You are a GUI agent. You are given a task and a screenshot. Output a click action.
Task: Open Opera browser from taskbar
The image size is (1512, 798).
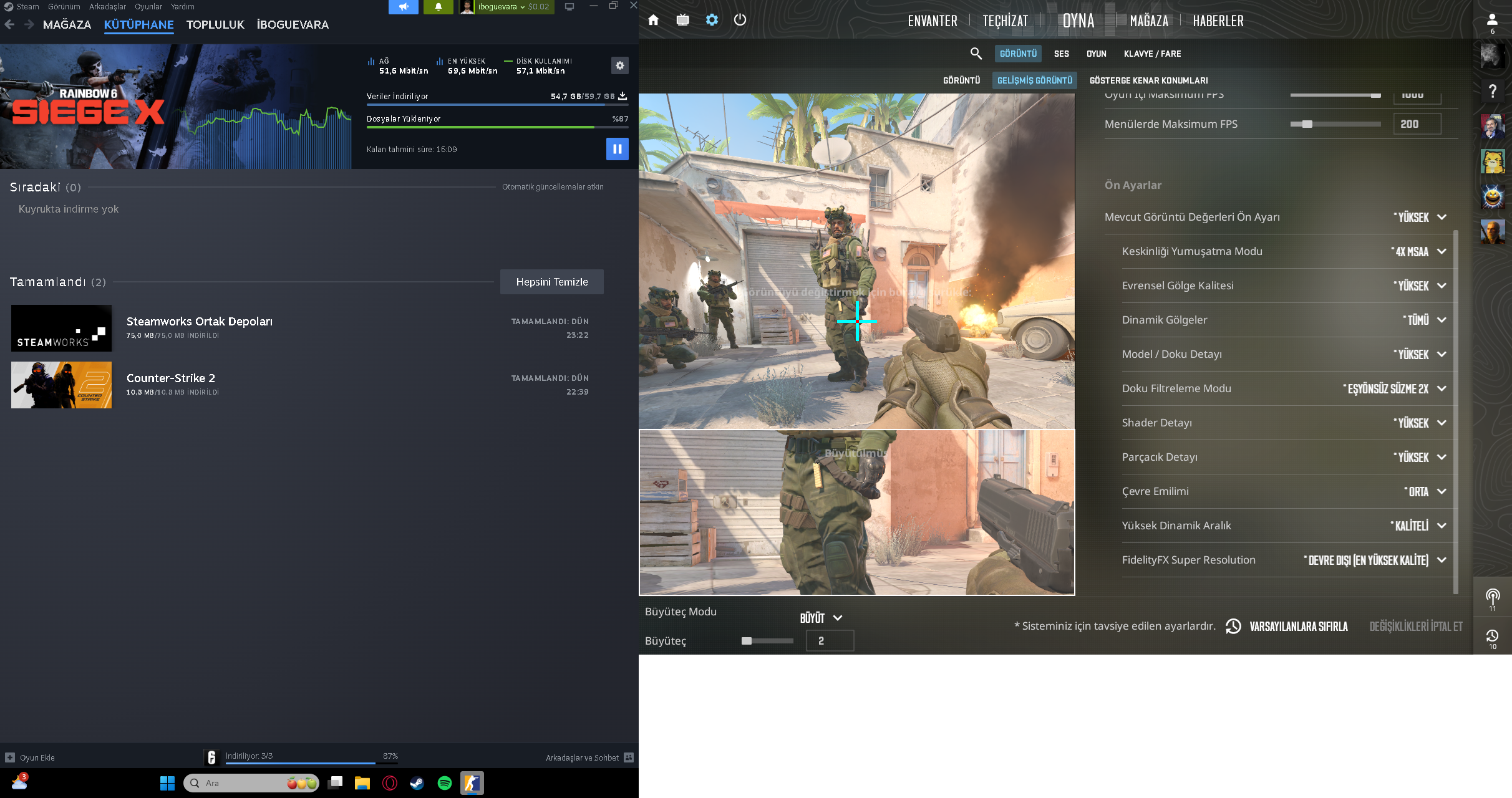(x=389, y=783)
